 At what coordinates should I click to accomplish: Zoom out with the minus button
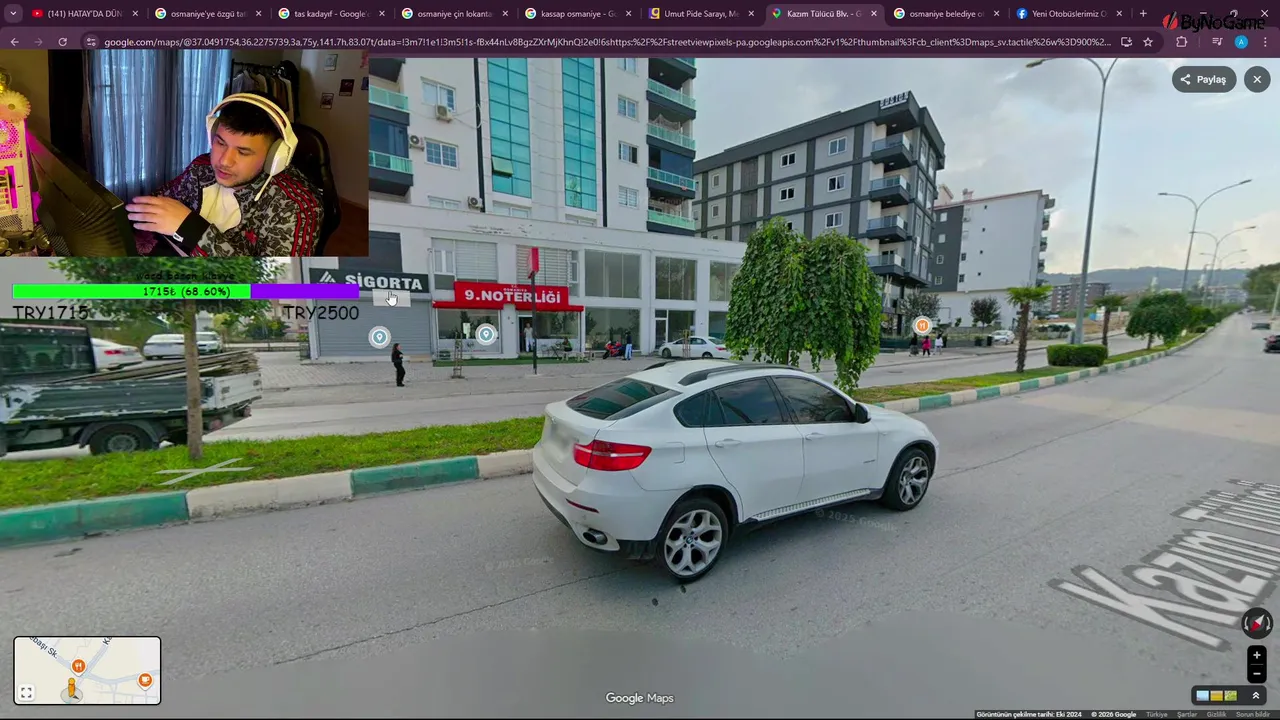(x=1257, y=673)
